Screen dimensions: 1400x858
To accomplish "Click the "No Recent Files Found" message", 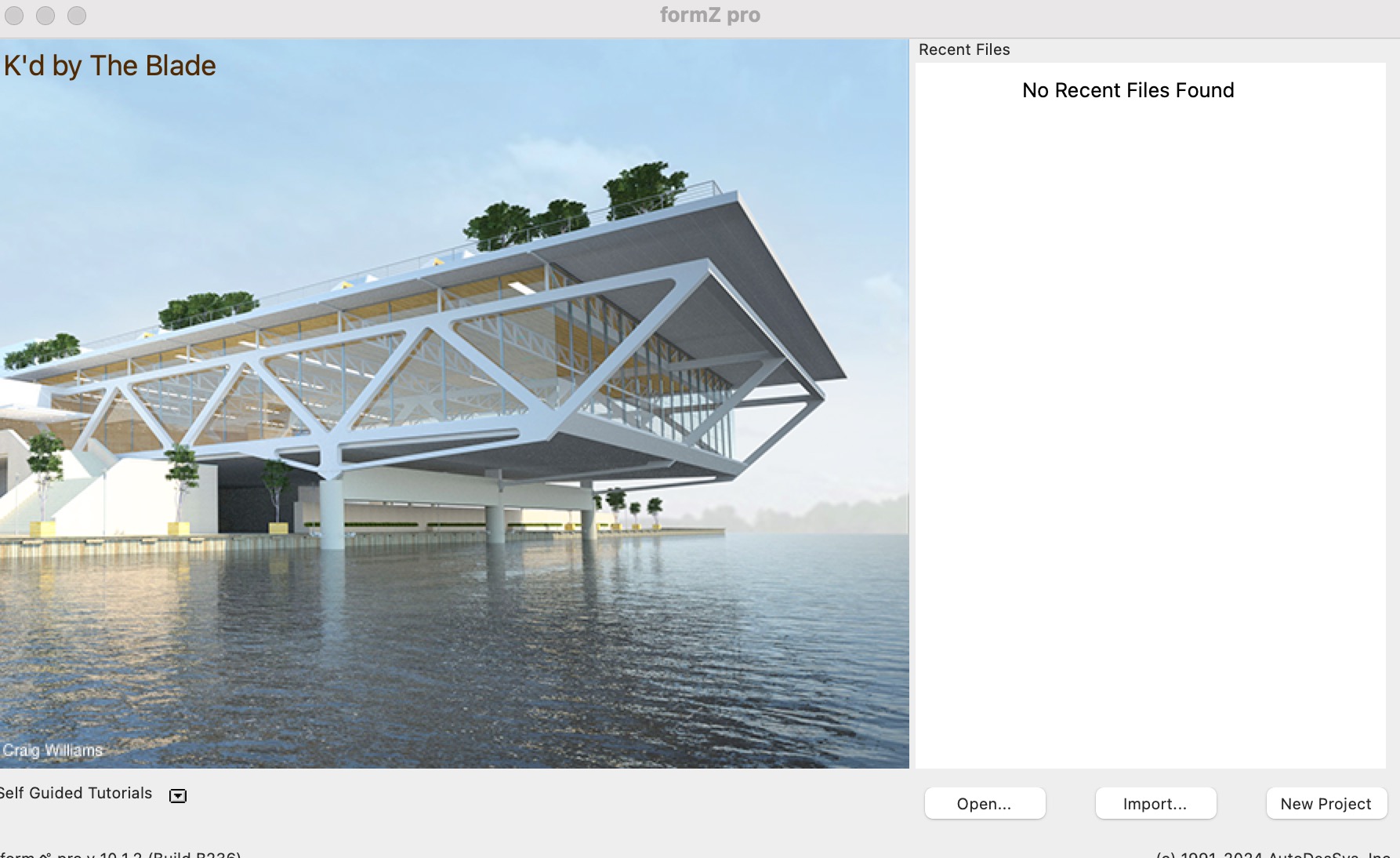I will coord(1128,90).
